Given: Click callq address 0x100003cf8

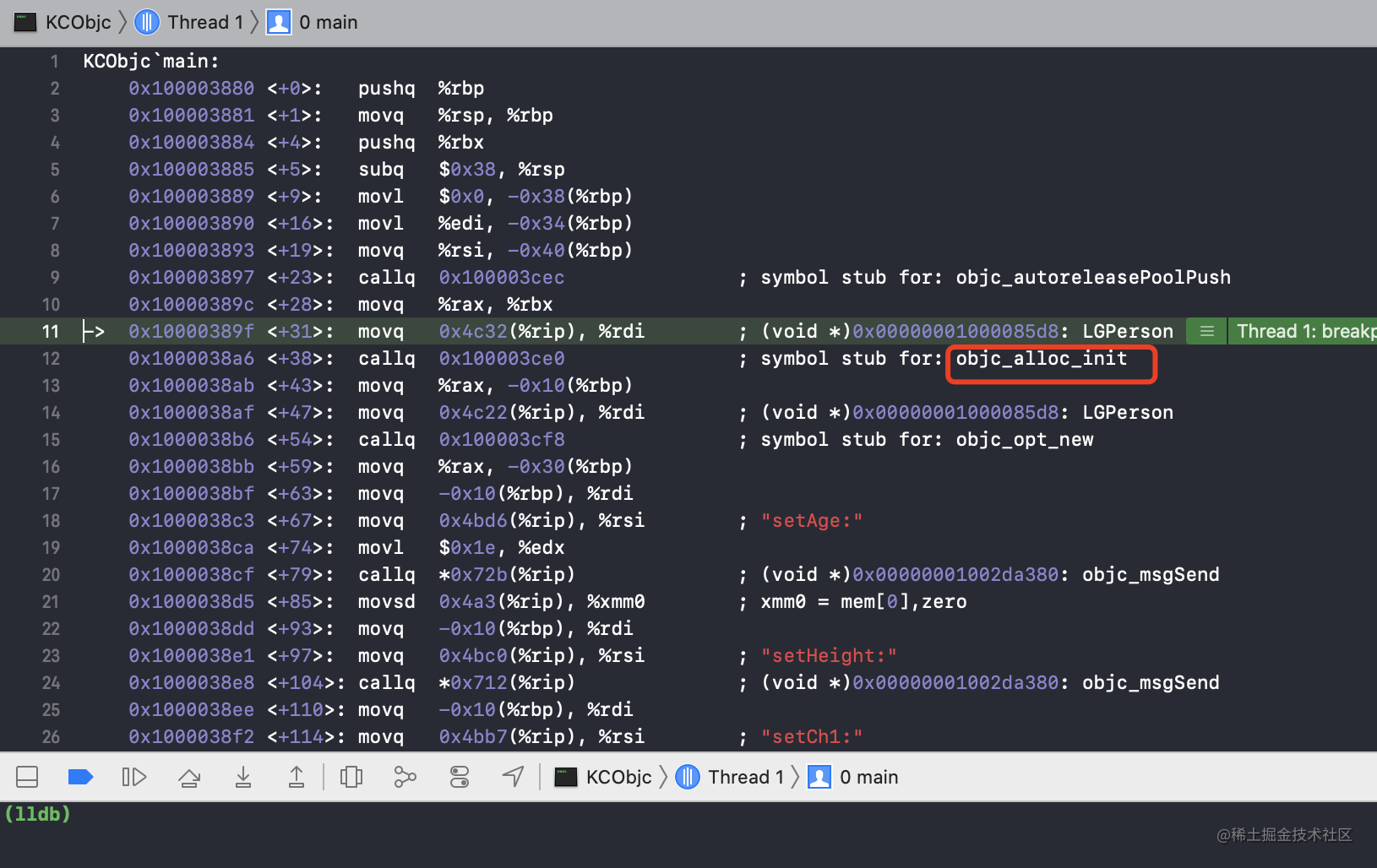Looking at the screenshot, I should 502,439.
